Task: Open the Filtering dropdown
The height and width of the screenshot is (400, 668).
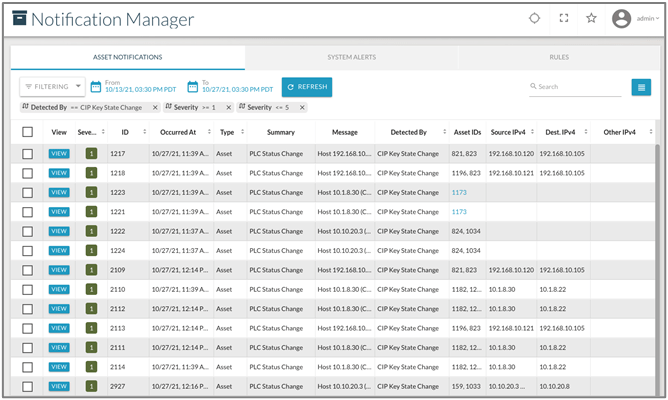Action: tap(52, 86)
